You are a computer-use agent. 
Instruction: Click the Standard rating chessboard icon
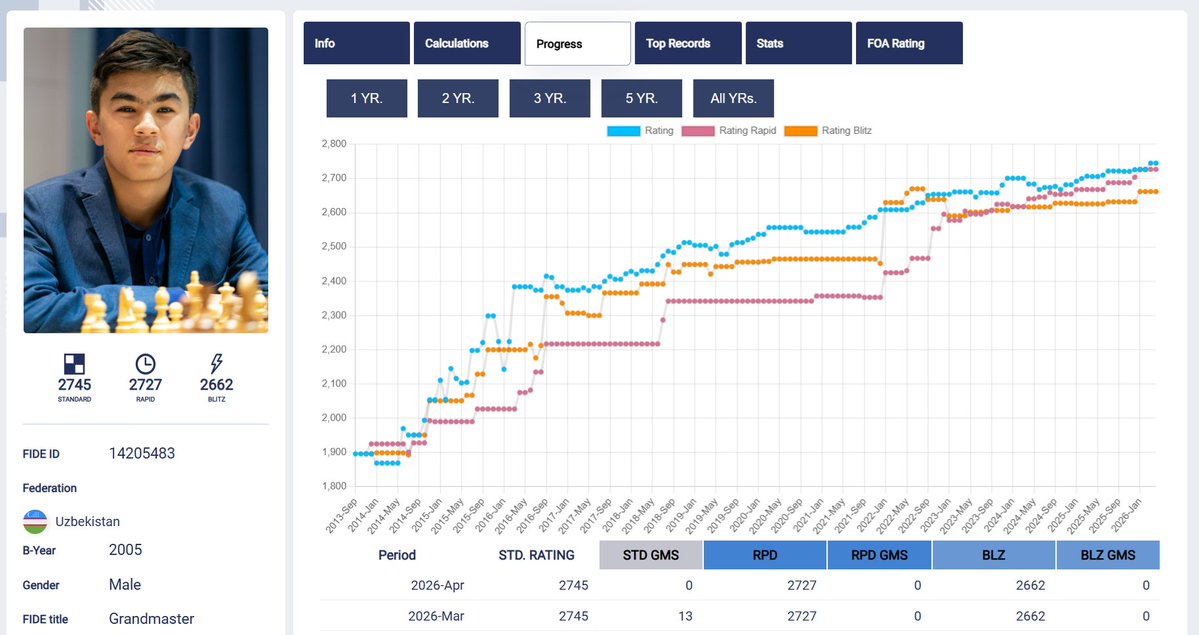74,363
